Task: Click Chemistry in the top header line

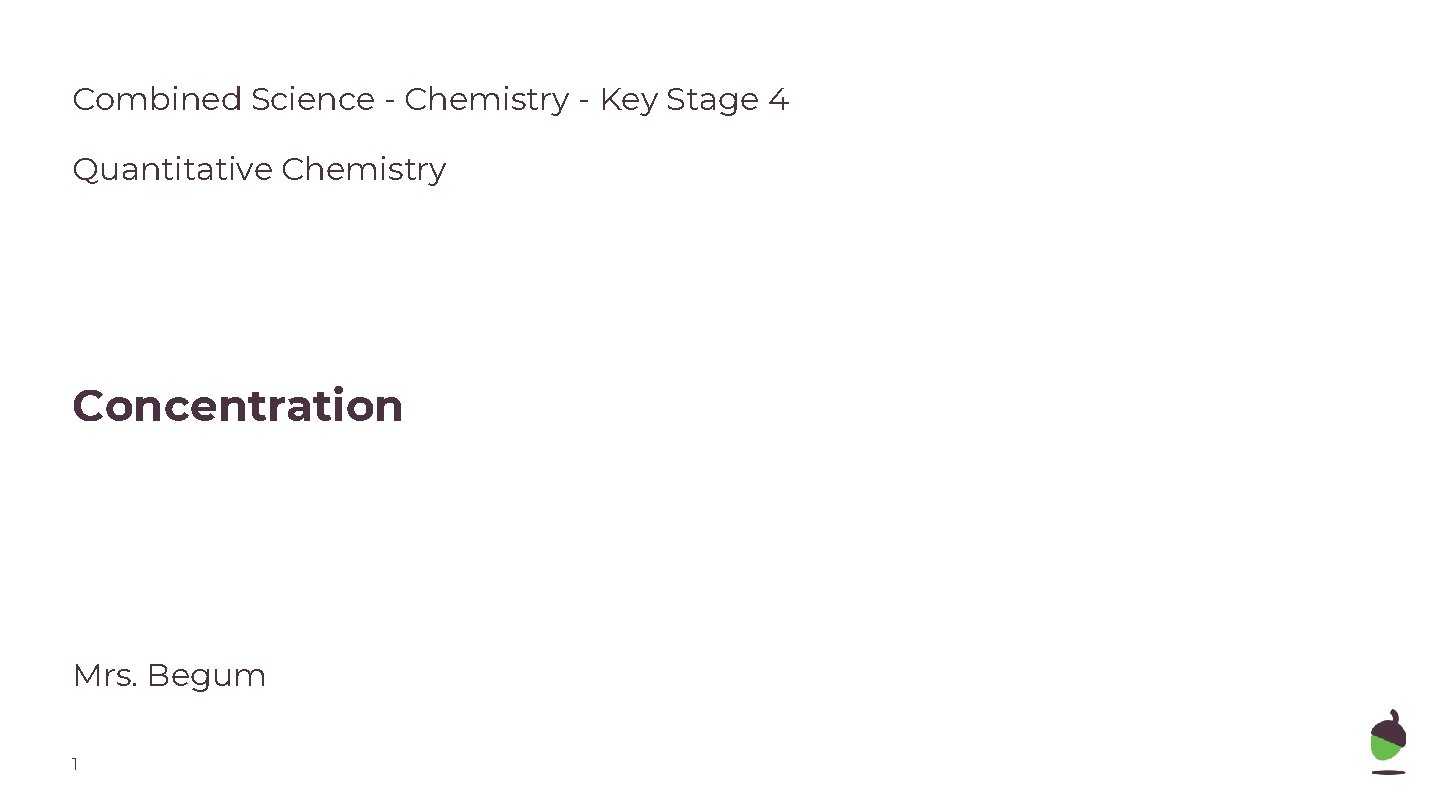Action: [486, 99]
